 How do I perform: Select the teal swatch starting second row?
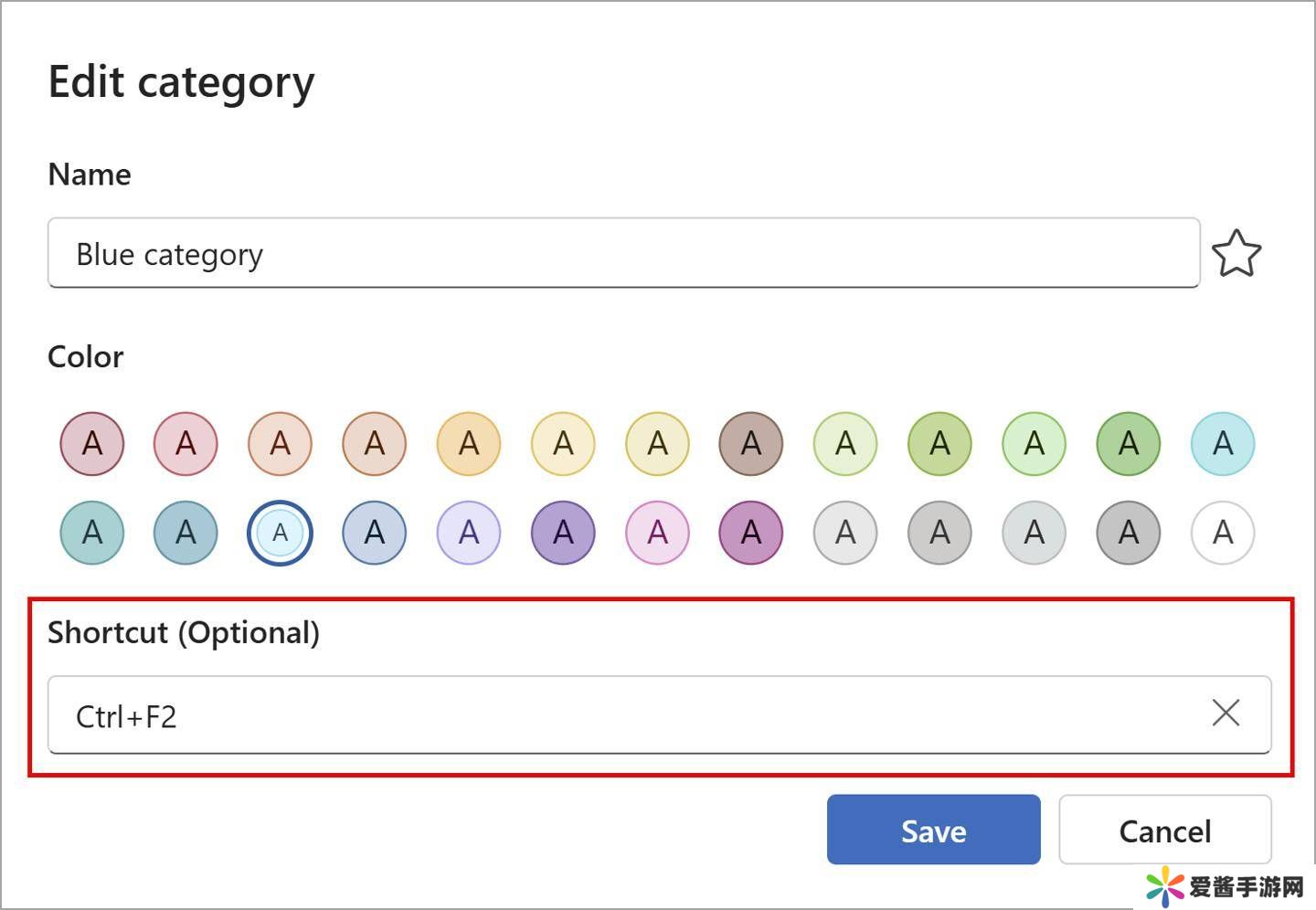point(92,533)
